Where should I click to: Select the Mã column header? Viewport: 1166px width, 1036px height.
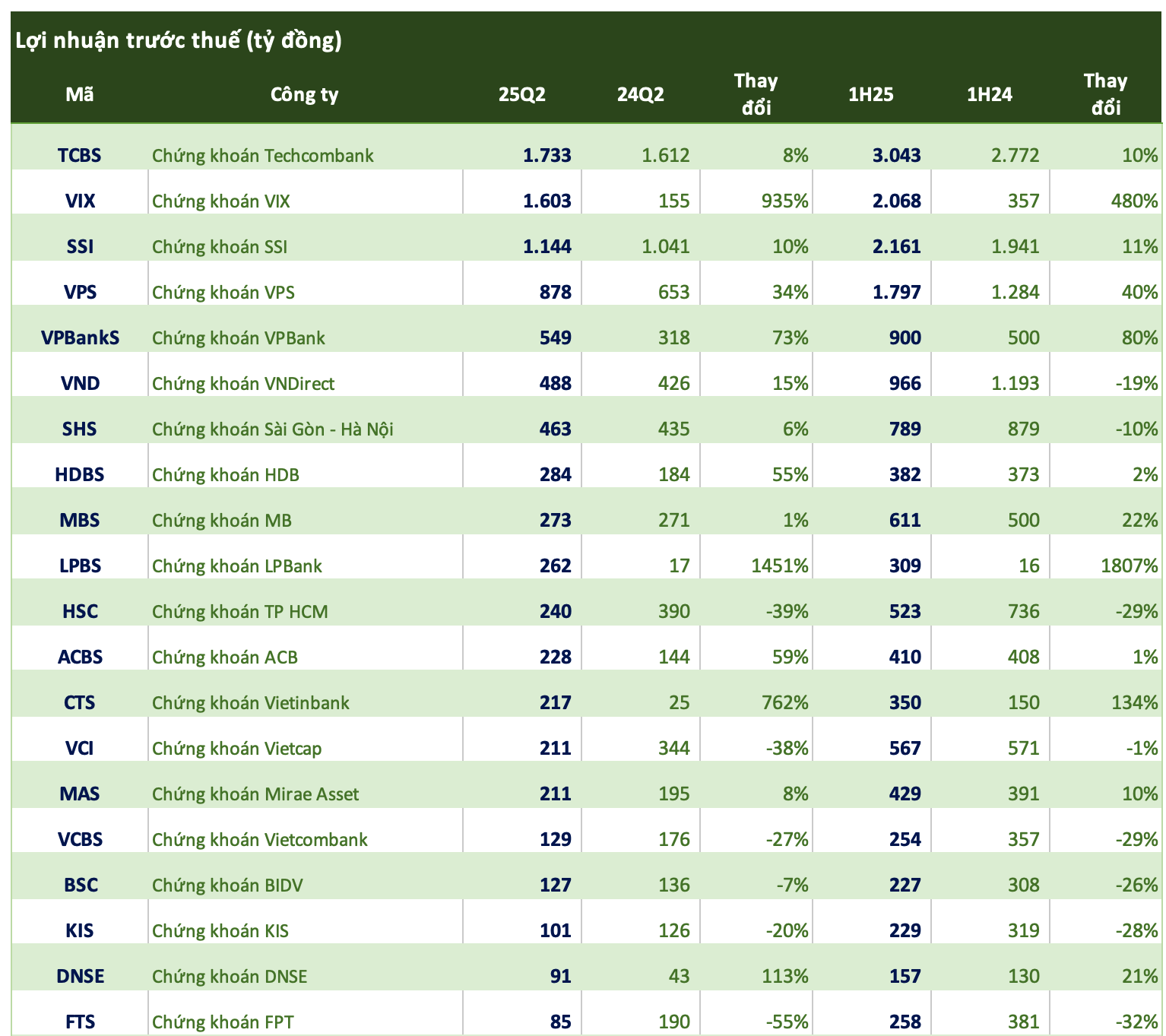click(80, 94)
